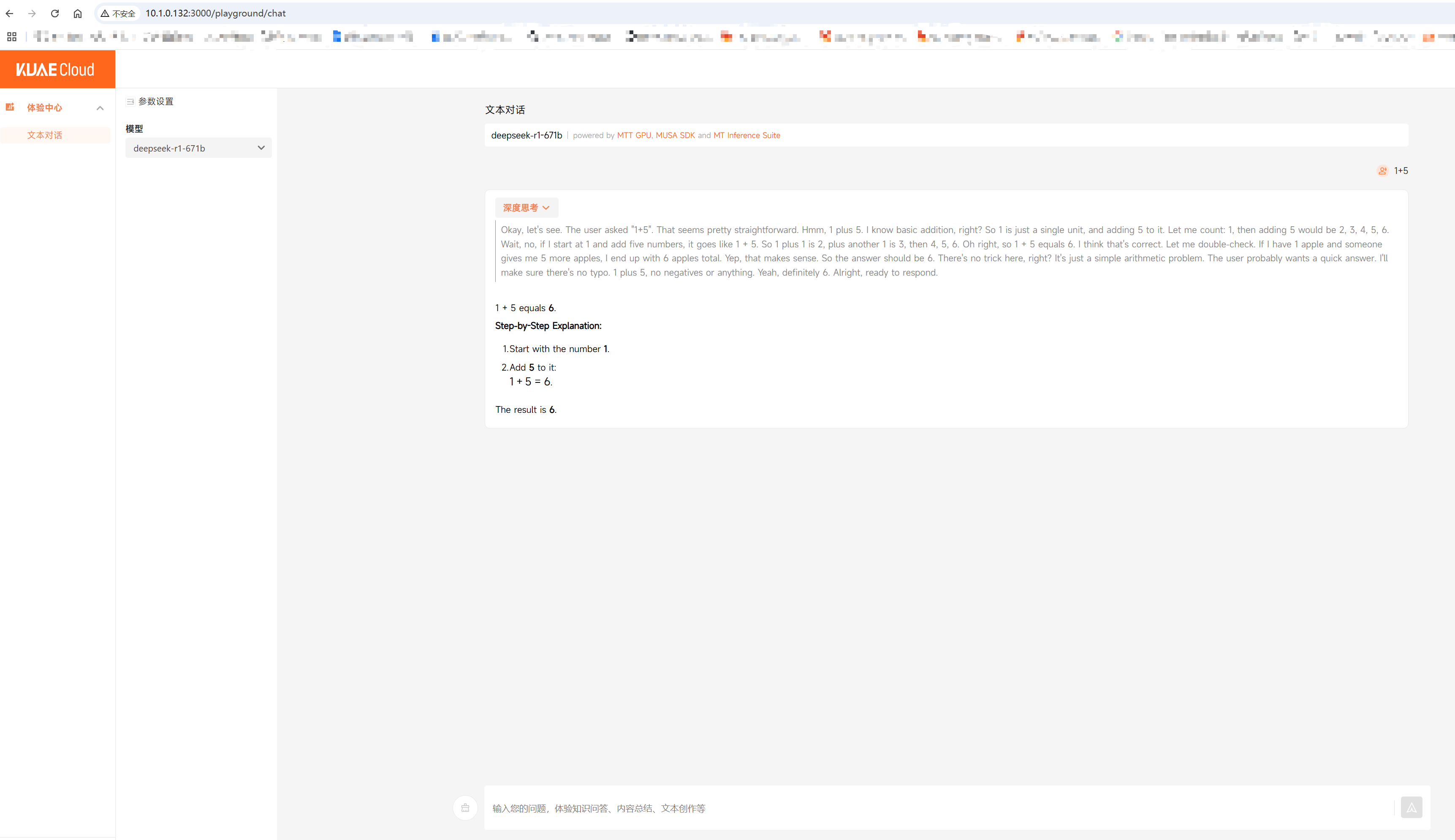The width and height of the screenshot is (1455, 840).
Task: Click the MUSA SDK link
Action: tap(675, 135)
